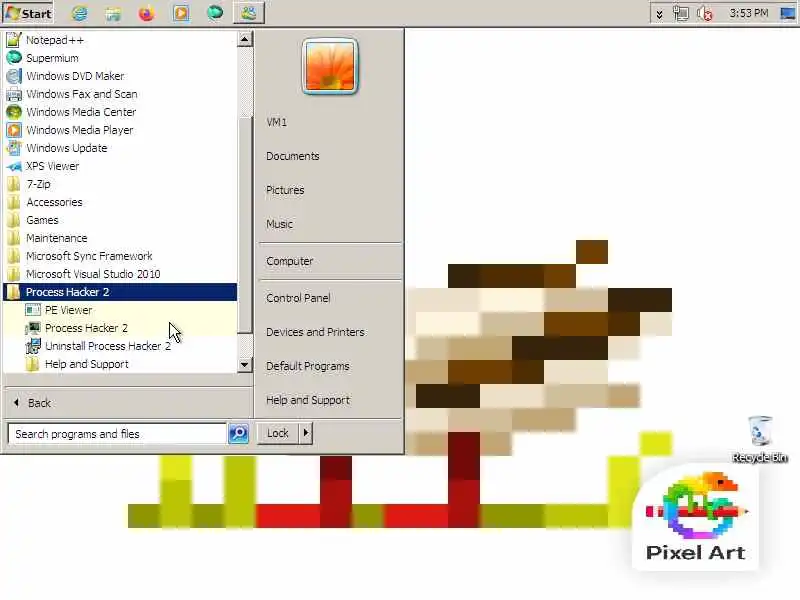Open the Notepad++ program icon
The height and width of the screenshot is (600, 800).
tap(14, 40)
